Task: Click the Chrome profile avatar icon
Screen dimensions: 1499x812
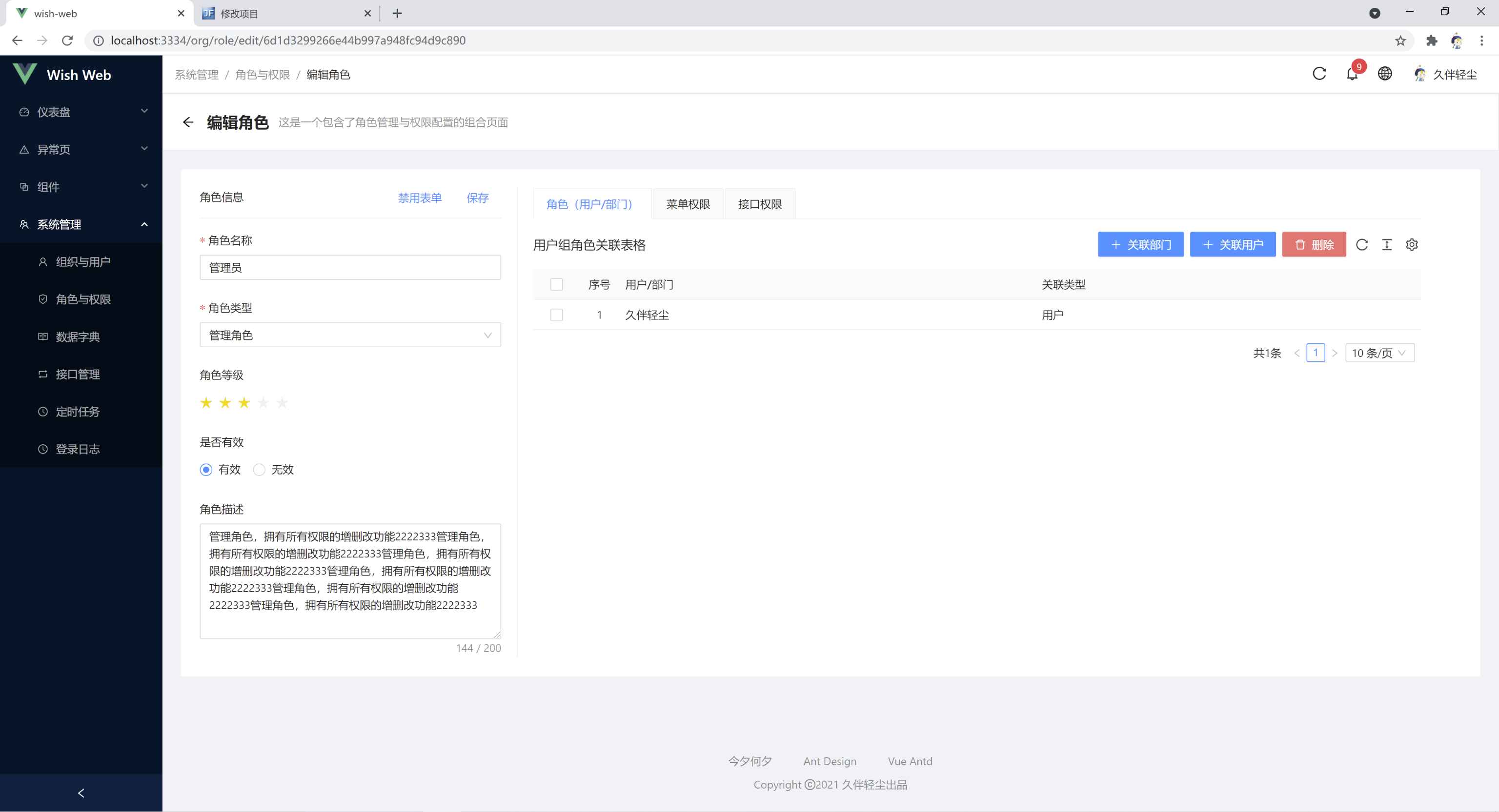Action: [x=1457, y=40]
